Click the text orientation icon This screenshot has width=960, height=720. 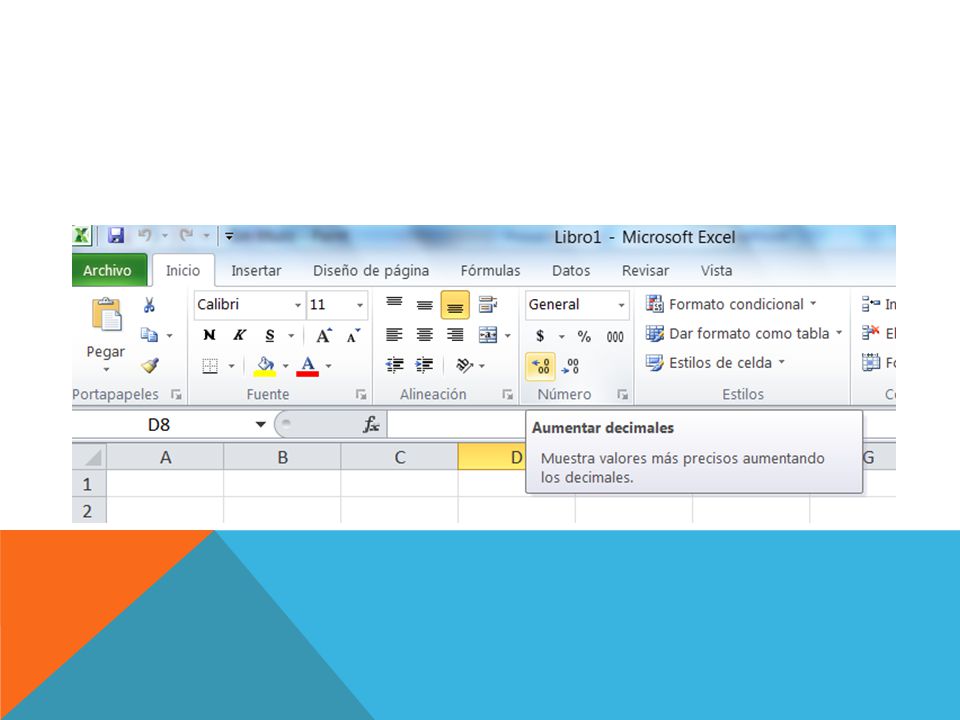465,366
